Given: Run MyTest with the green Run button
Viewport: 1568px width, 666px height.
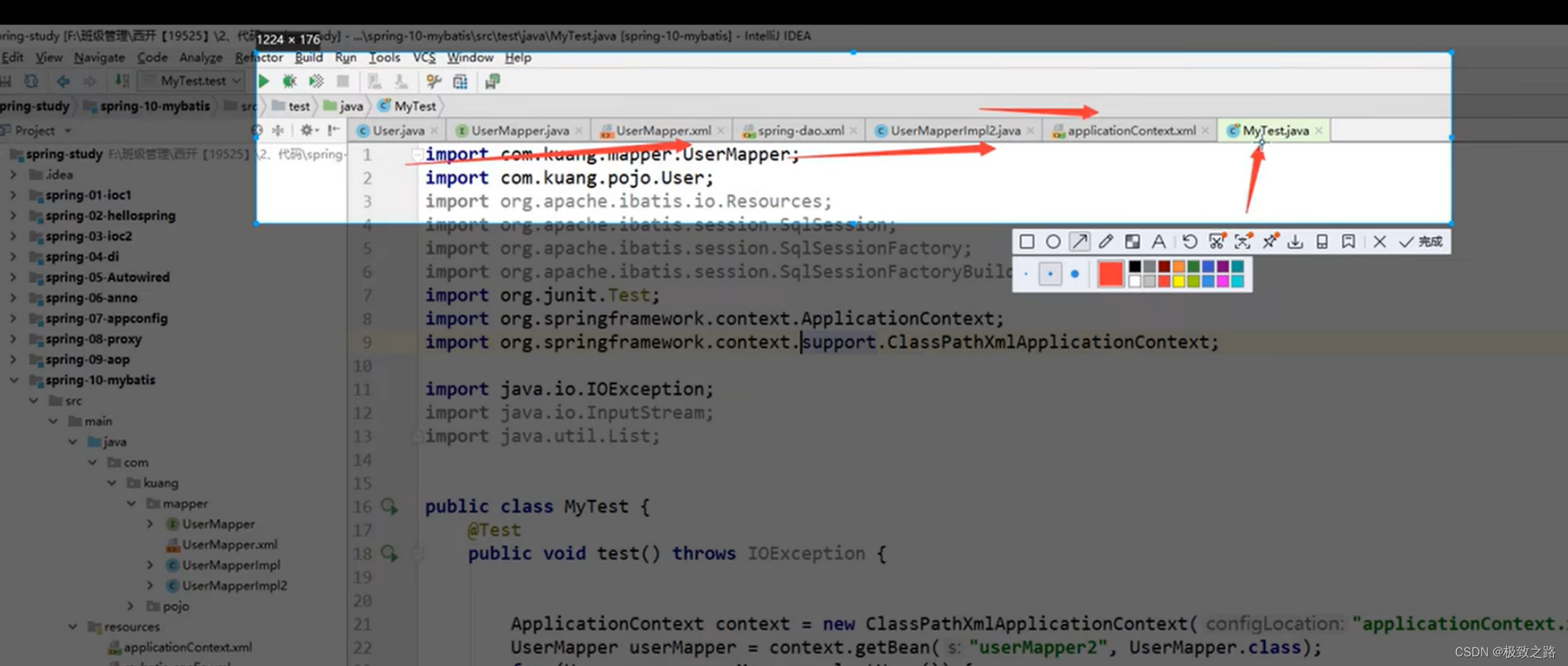Looking at the screenshot, I should [264, 81].
